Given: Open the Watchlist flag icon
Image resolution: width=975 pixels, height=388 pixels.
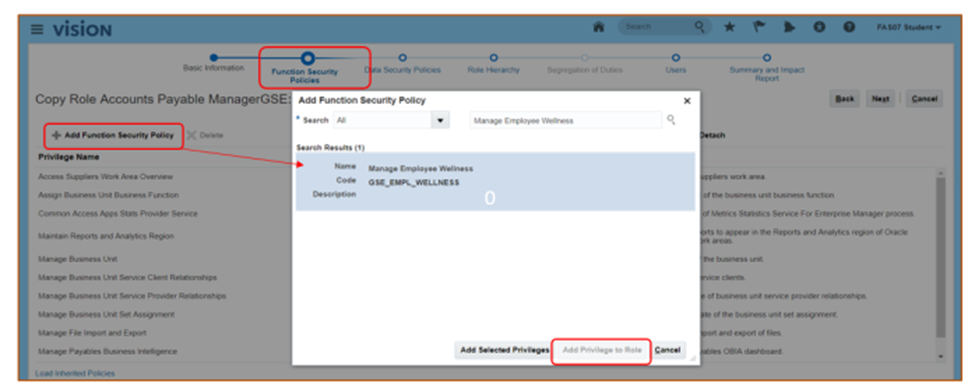Looking at the screenshot, I should (759, 27).
